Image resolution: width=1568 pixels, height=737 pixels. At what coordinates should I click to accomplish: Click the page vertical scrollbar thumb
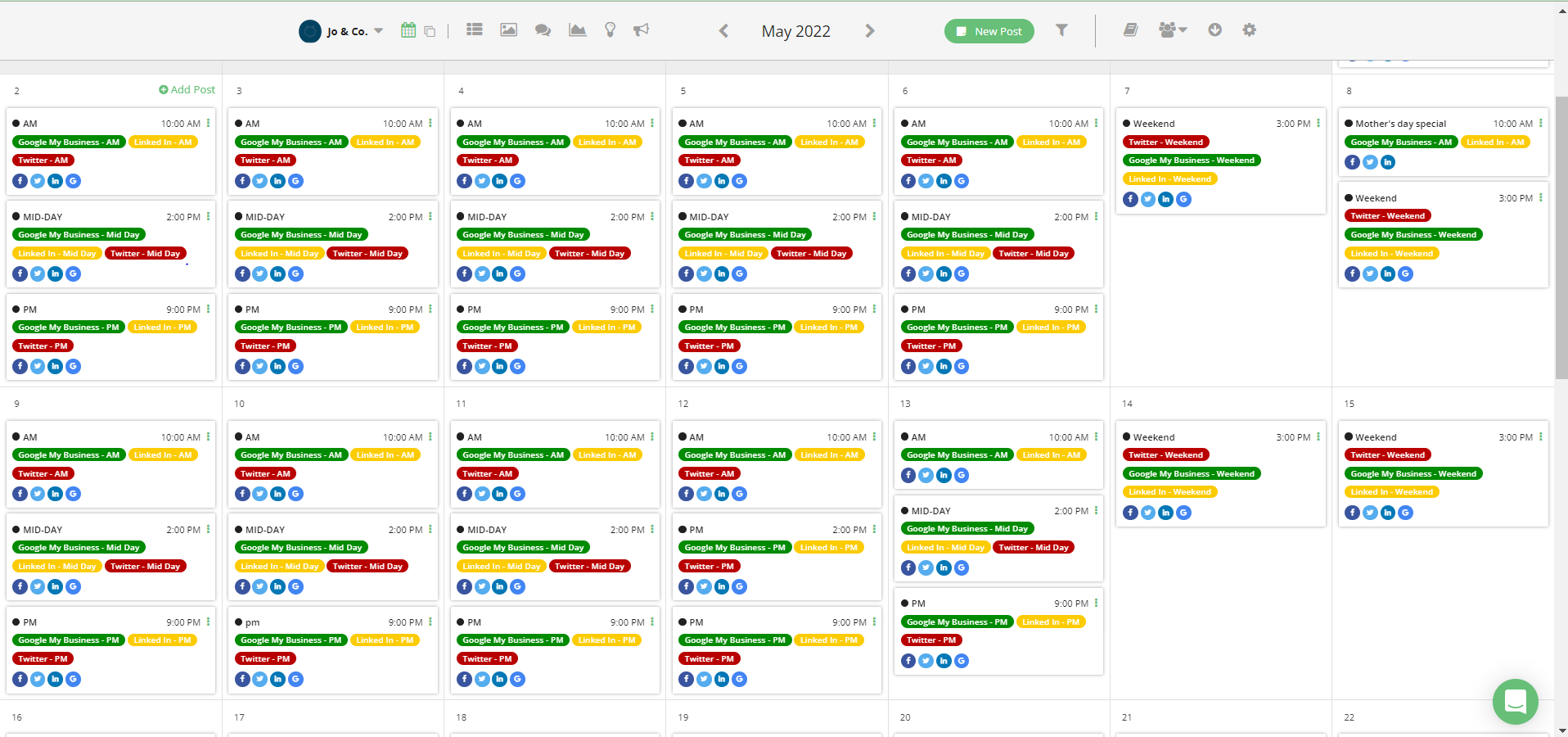[1561, 237]
